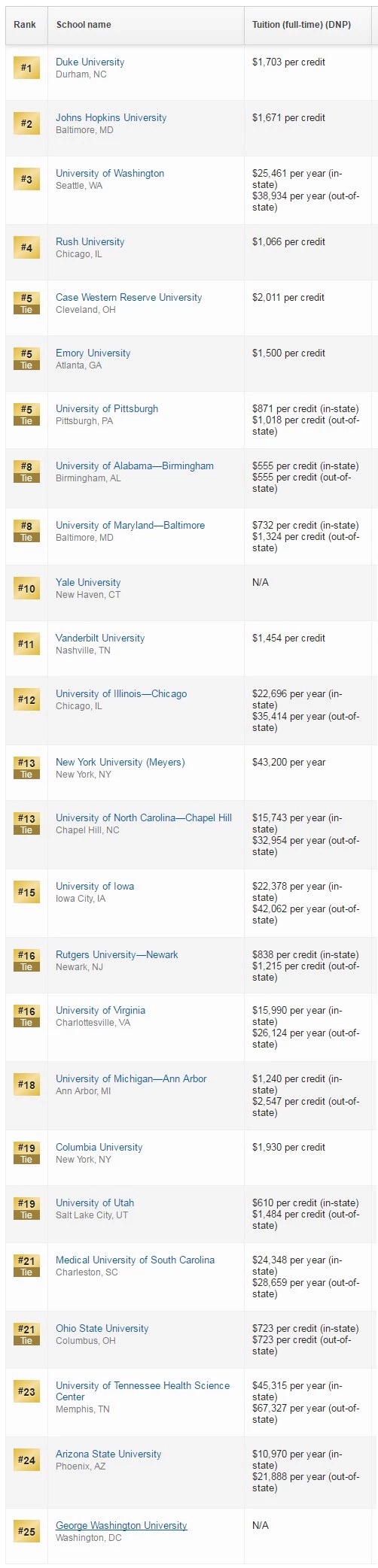The width and height of the screenshot is (378, 1568).
Task: Click the Tuition (full-time) (DNP) column header
Action: coord(301,25)
